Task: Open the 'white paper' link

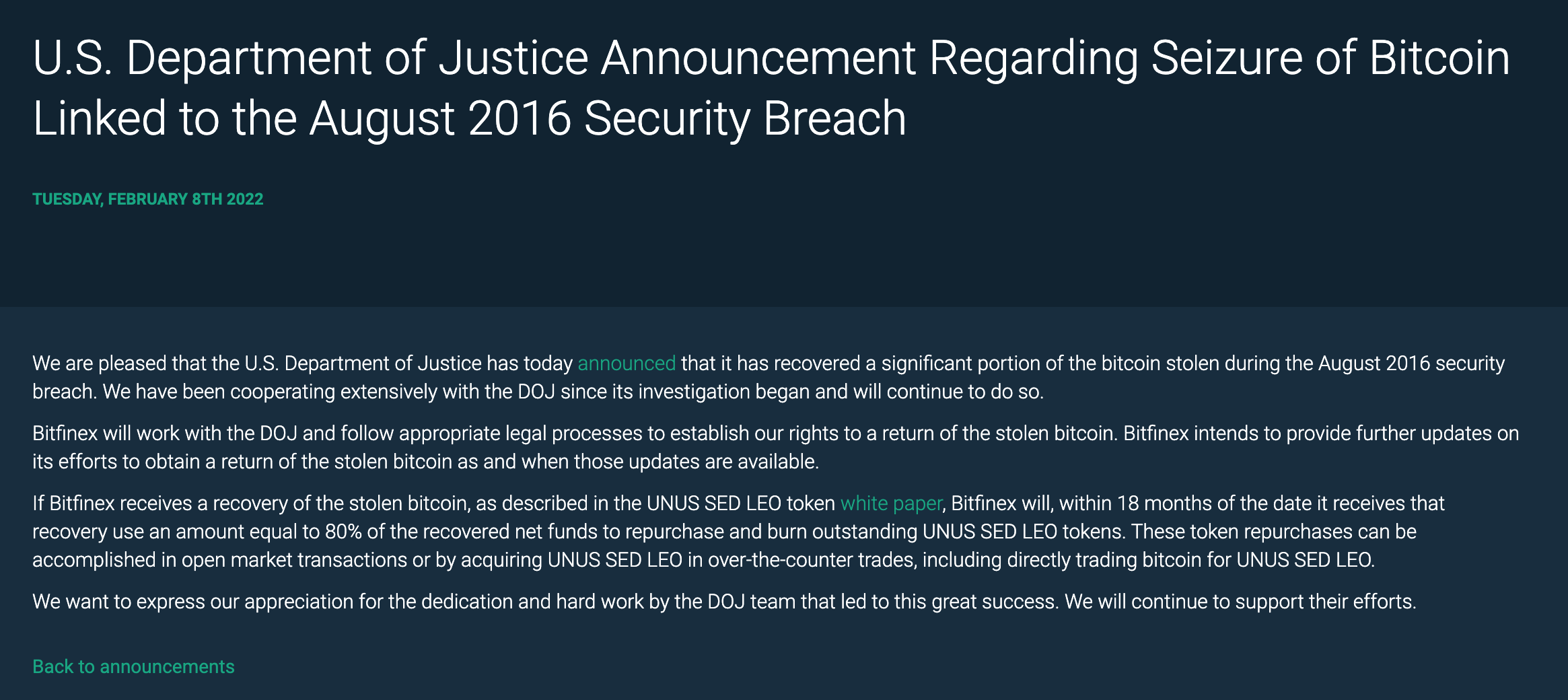Action: click(891, 503)
